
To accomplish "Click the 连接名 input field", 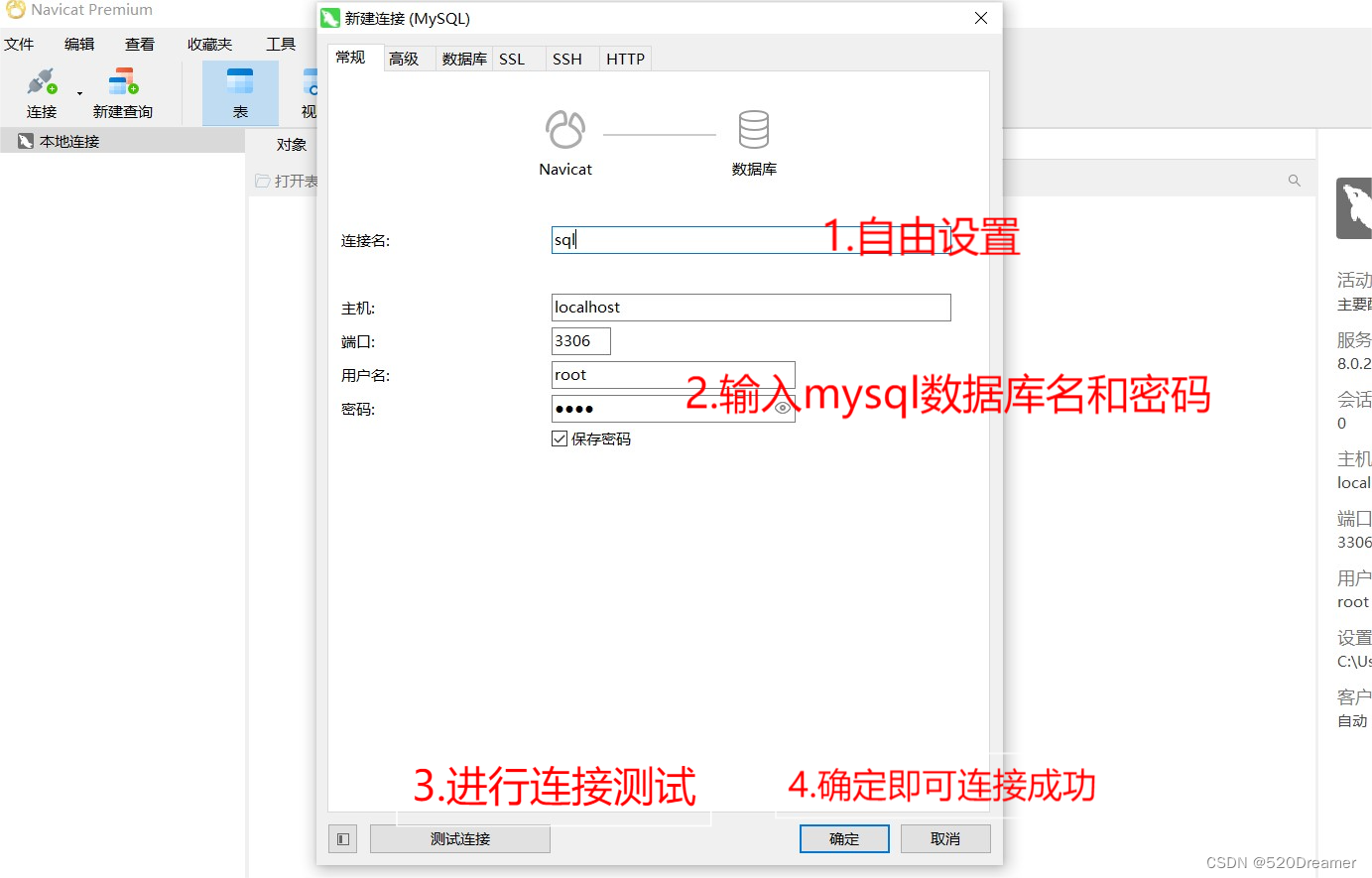I will click(751, 240).
